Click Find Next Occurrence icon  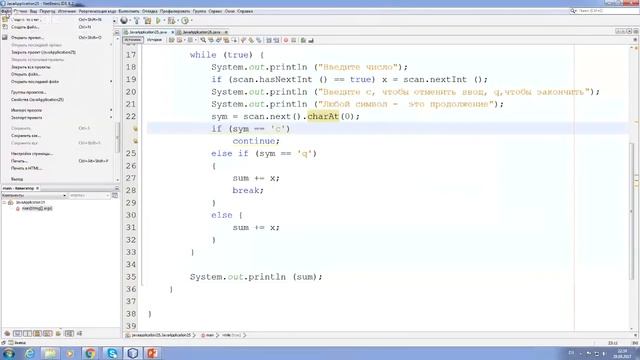point(218,40)
